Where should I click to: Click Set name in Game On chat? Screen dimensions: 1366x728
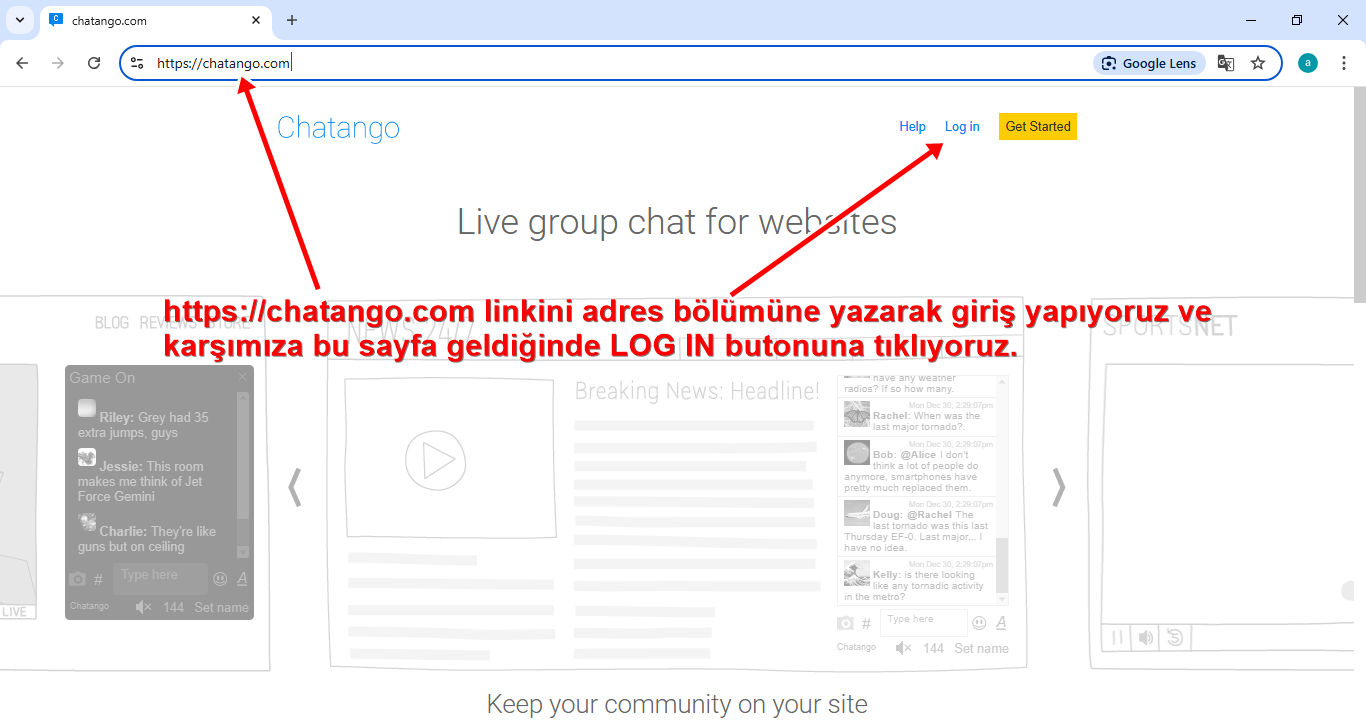(x=221, y=607)
